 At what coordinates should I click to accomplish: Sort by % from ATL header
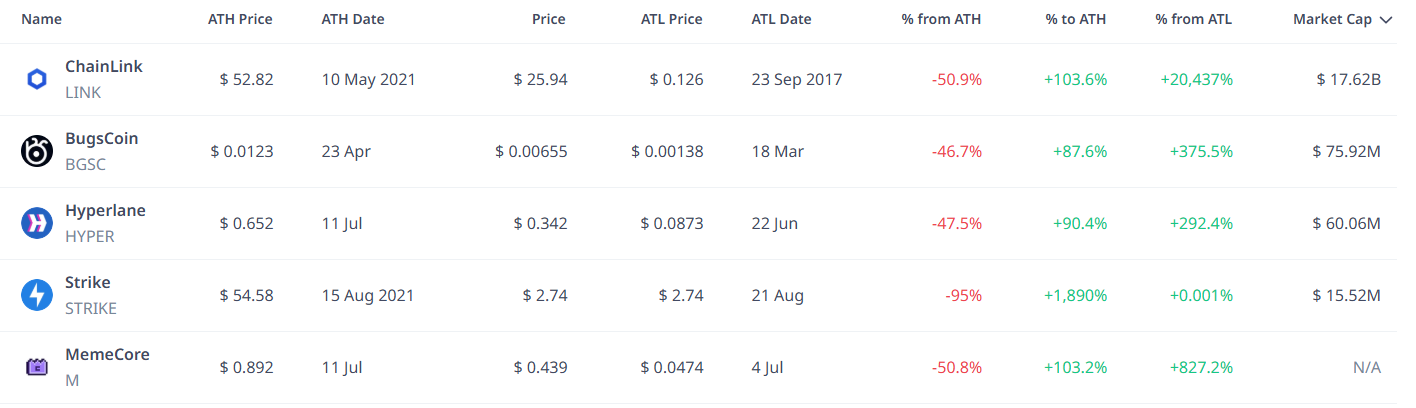pyautogui.click(x=1194, y=19)
